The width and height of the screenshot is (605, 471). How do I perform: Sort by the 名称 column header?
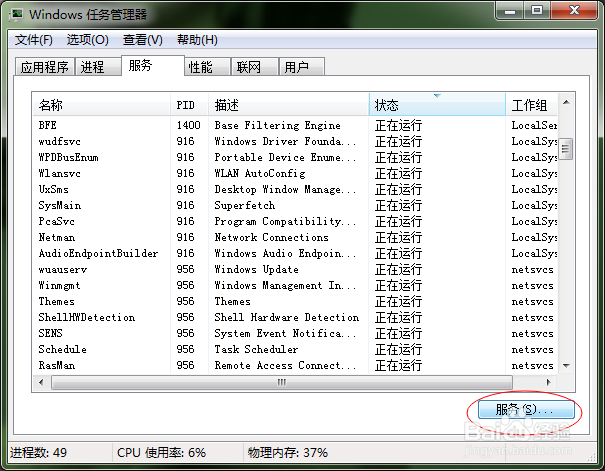(x=102, y=105)
